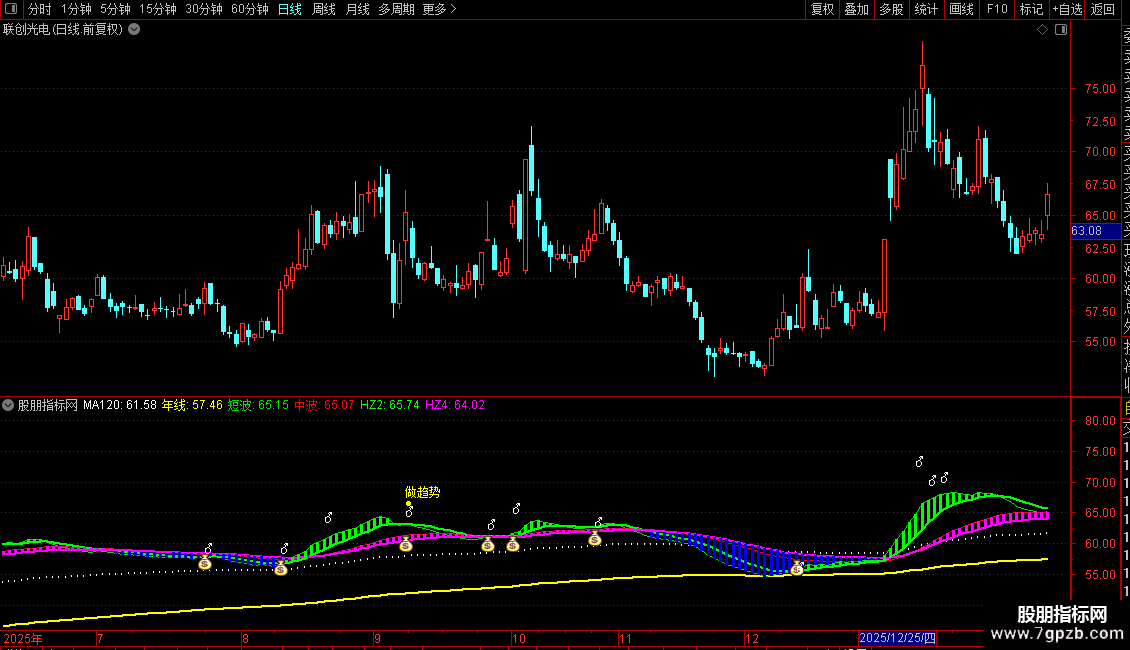
Task: Toggle the left sidebar panel icon
Action: click(x=11, y=9)
